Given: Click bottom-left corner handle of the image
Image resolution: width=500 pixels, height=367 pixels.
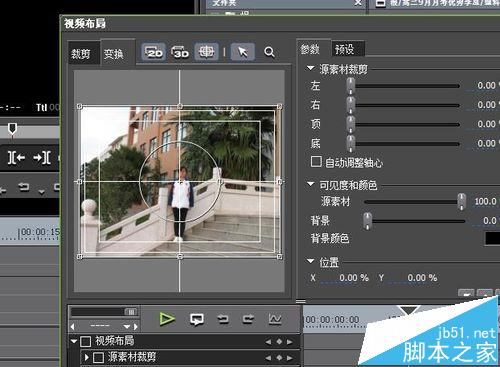Looking at the screenshot, I should pos(79,257).
